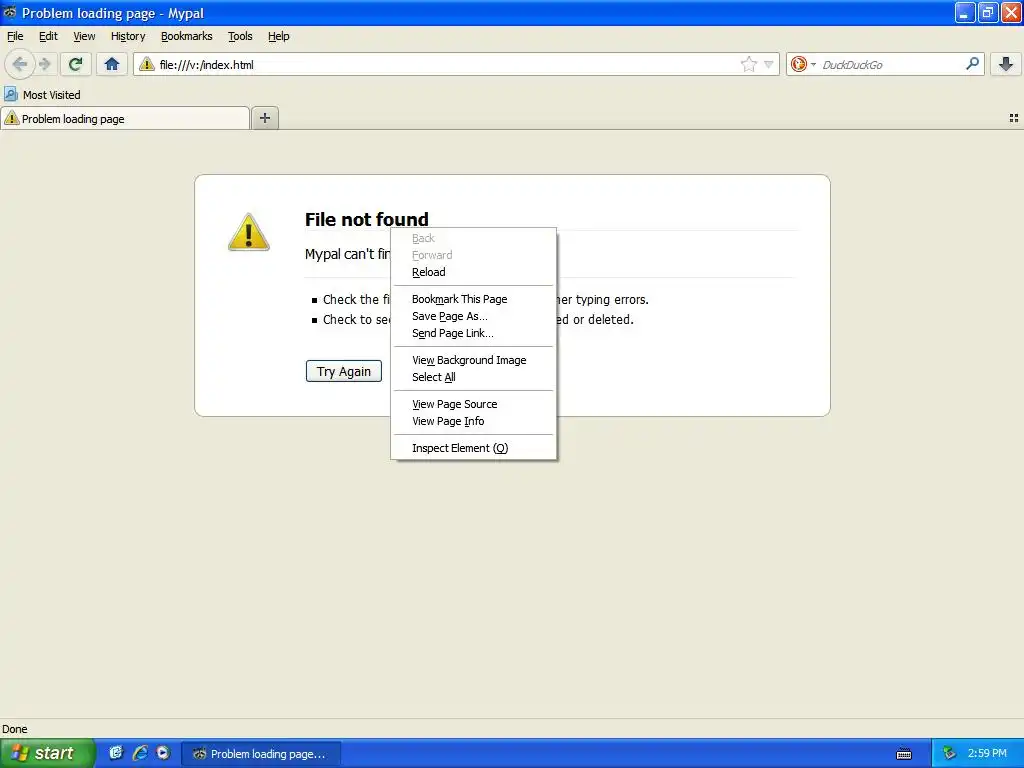The height and width of the screenshot is (768, 1024).
Task: Click the large yellow warning triangle image
Action: coord(249,232)
